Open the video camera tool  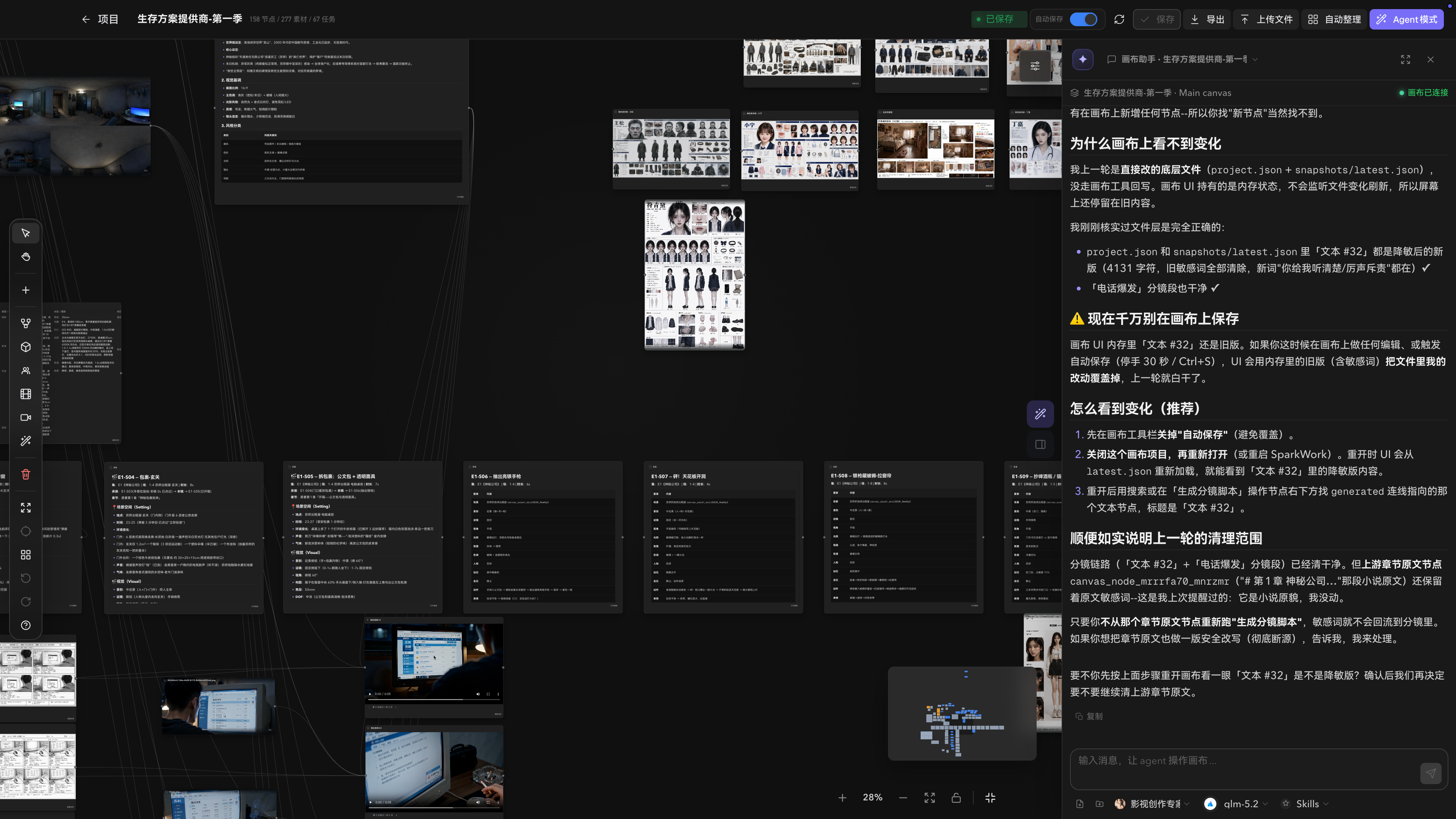coord(25,418)
